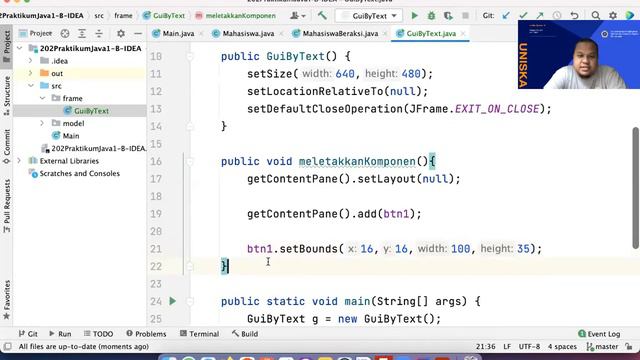This screenshot has height=360, width=640.
Task: Open Project panel options gear
Action: (x=121, y=33)
